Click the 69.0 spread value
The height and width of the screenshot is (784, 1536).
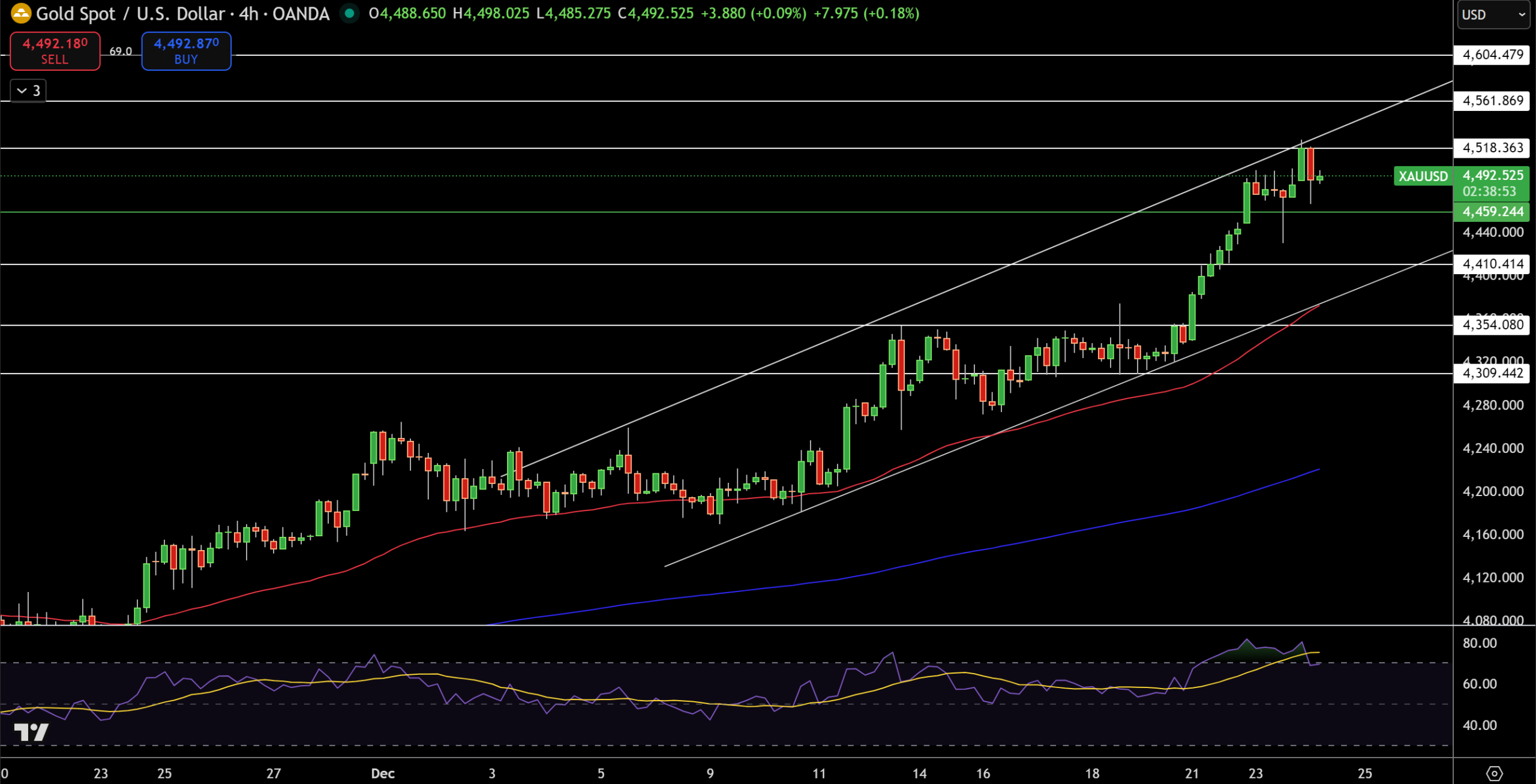[121, 52]
